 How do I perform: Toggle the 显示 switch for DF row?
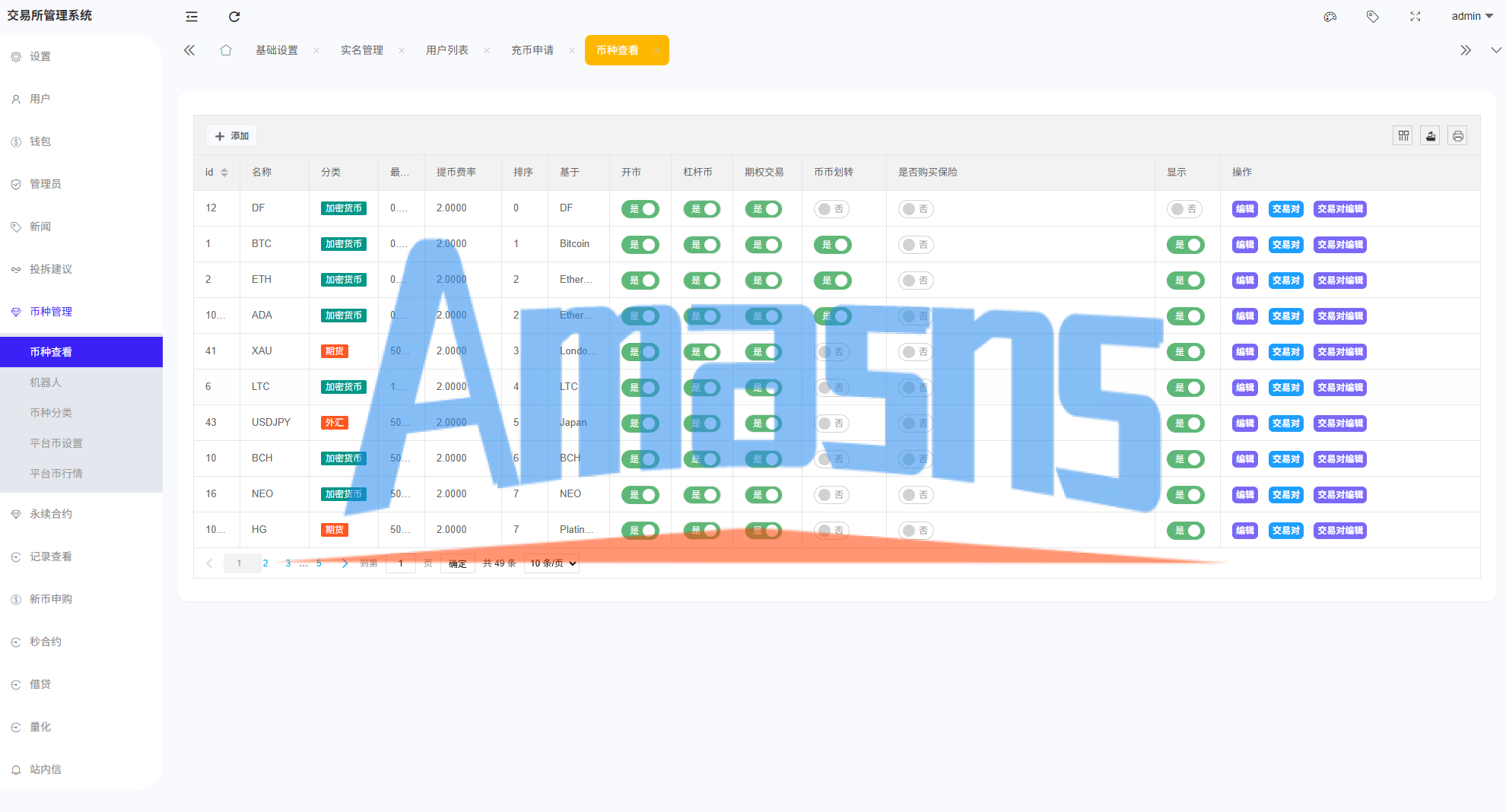pos(1184,209)
